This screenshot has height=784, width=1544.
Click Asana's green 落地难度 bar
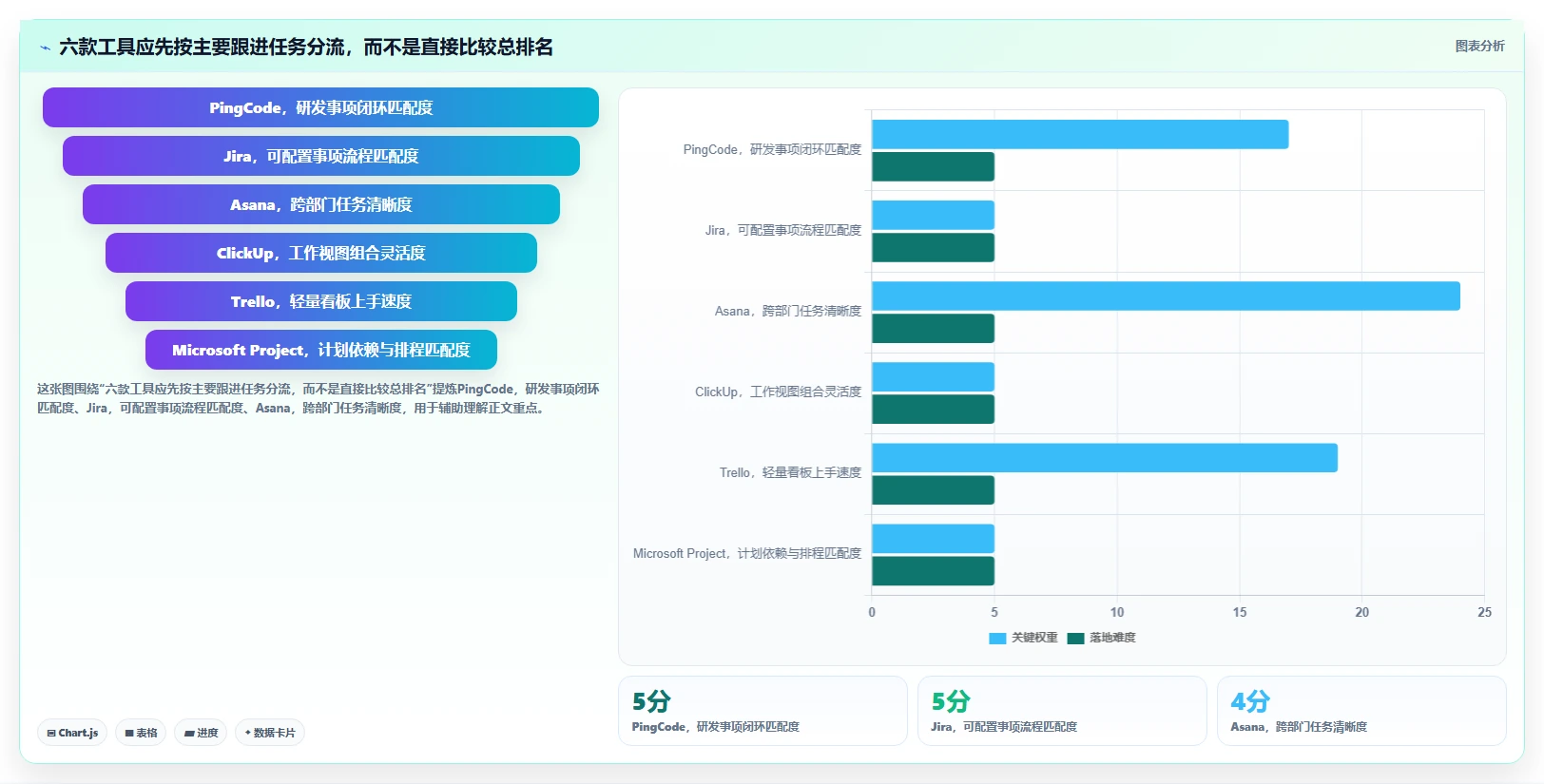click(x=933, y=328)
